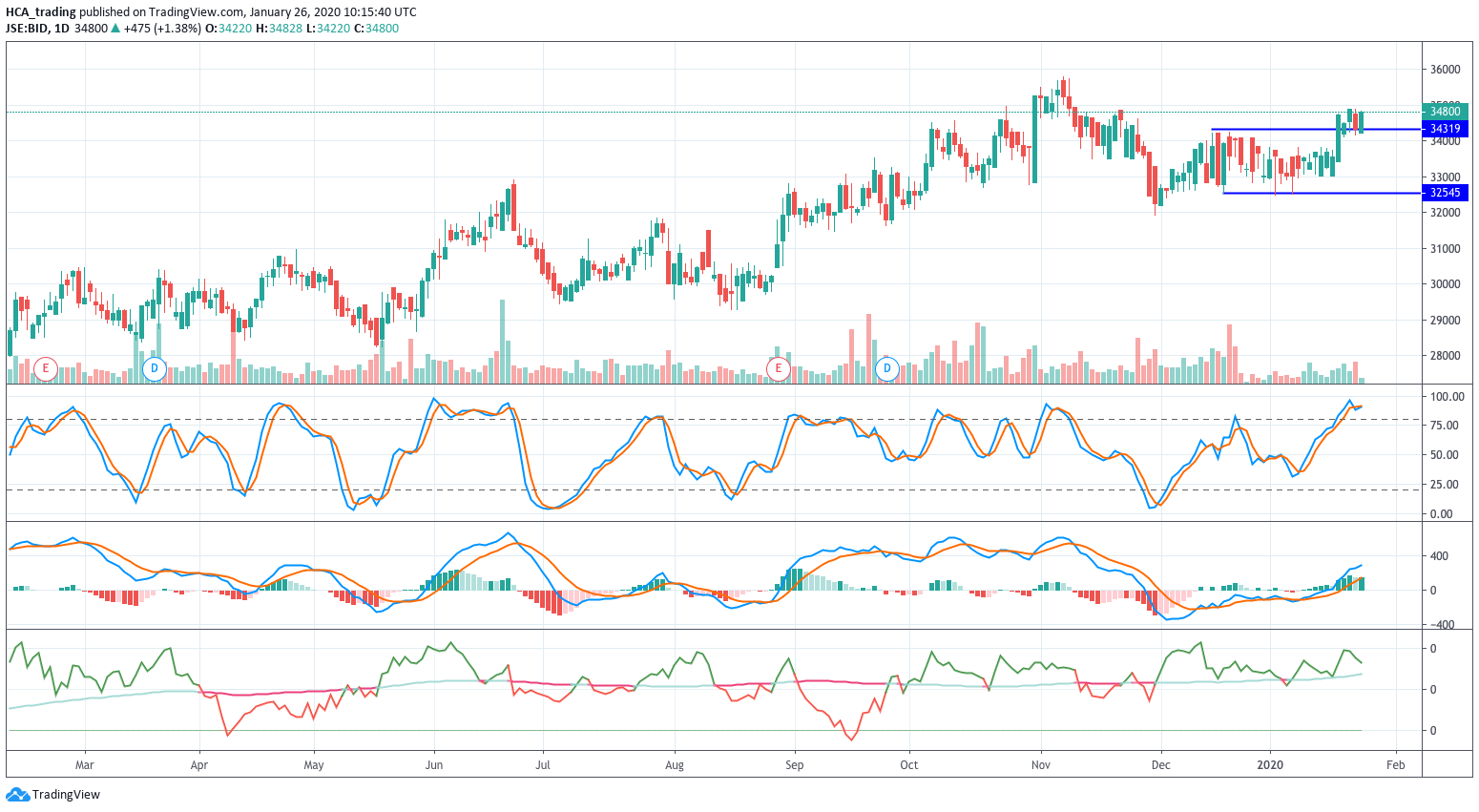The image size is (1479, 812).
Task: Click the JSE:BID symbol label
Action: tap(27, 29)
